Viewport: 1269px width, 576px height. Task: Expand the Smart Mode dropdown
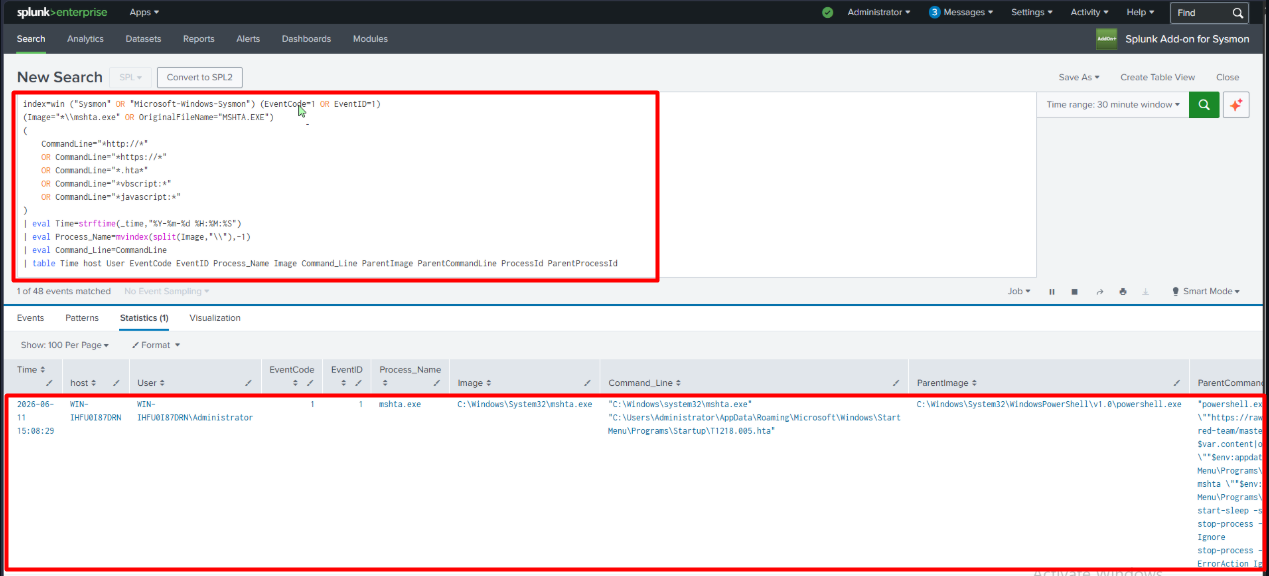(x=1211, y=291)
